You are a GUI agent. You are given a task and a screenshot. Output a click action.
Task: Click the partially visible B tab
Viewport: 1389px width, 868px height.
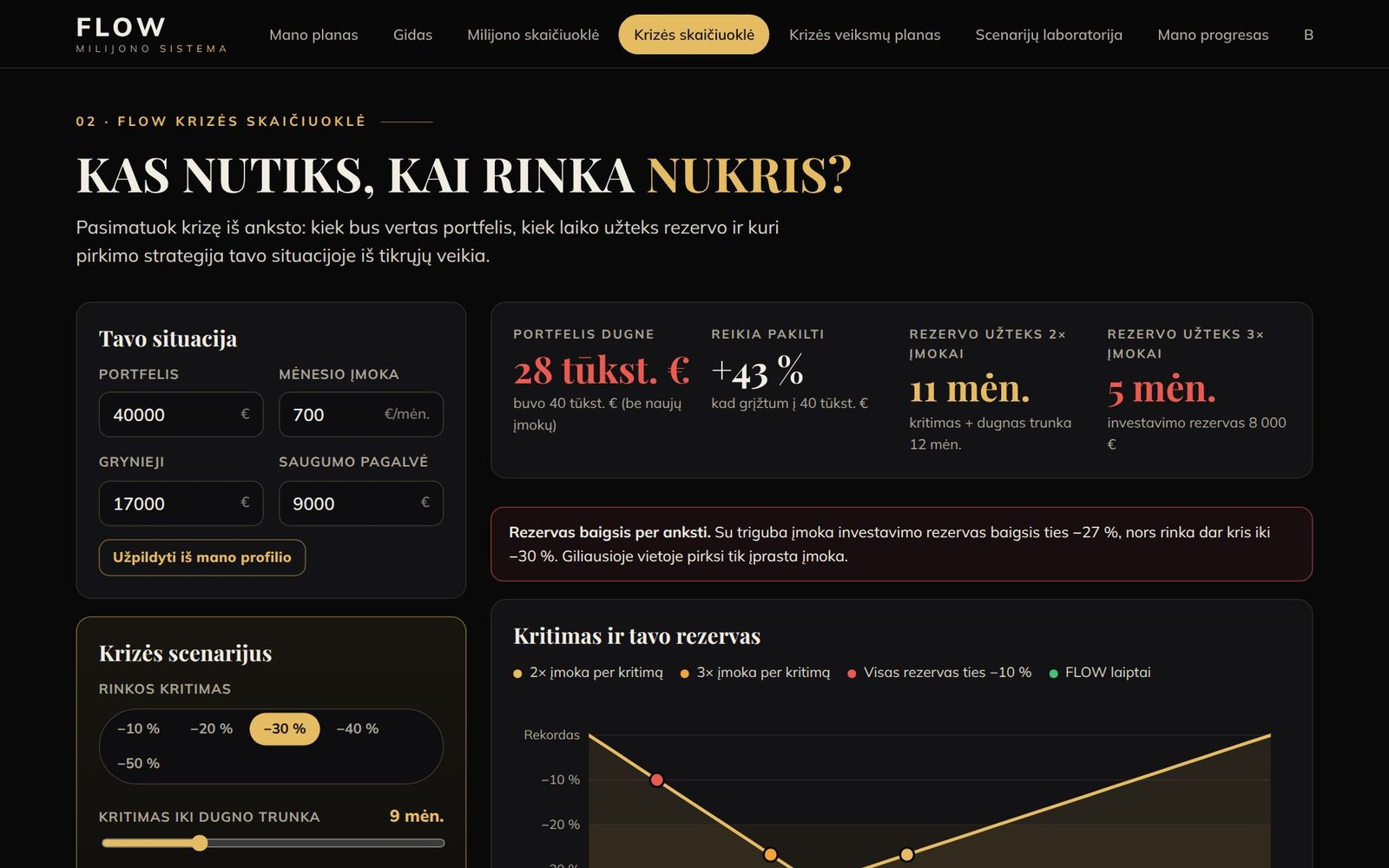click(x=1308, y=35)
